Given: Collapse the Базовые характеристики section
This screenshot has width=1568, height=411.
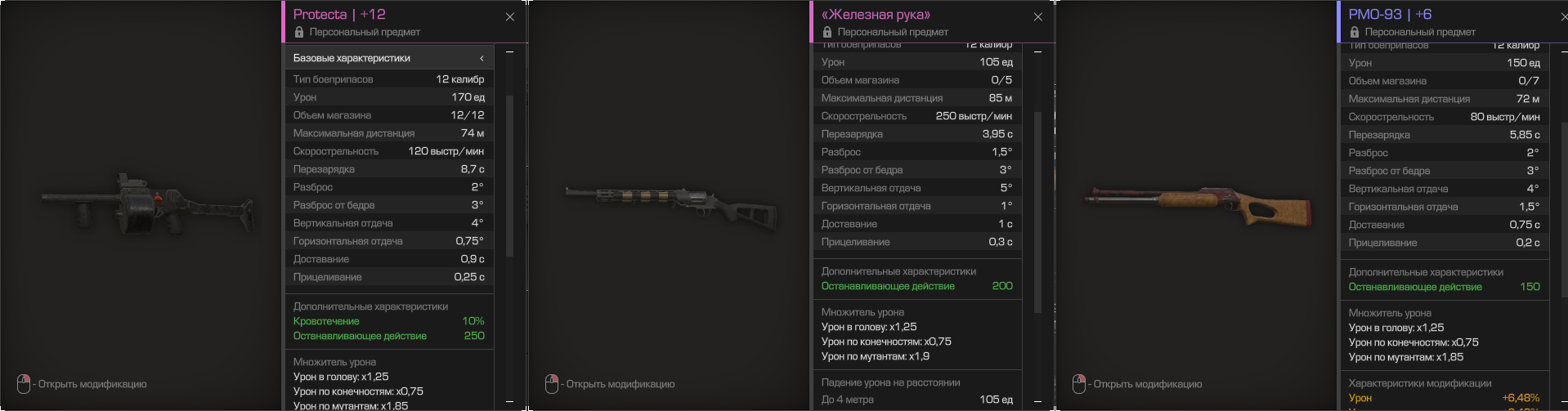Looking at the screenshot, I should (x=482, y=58).
